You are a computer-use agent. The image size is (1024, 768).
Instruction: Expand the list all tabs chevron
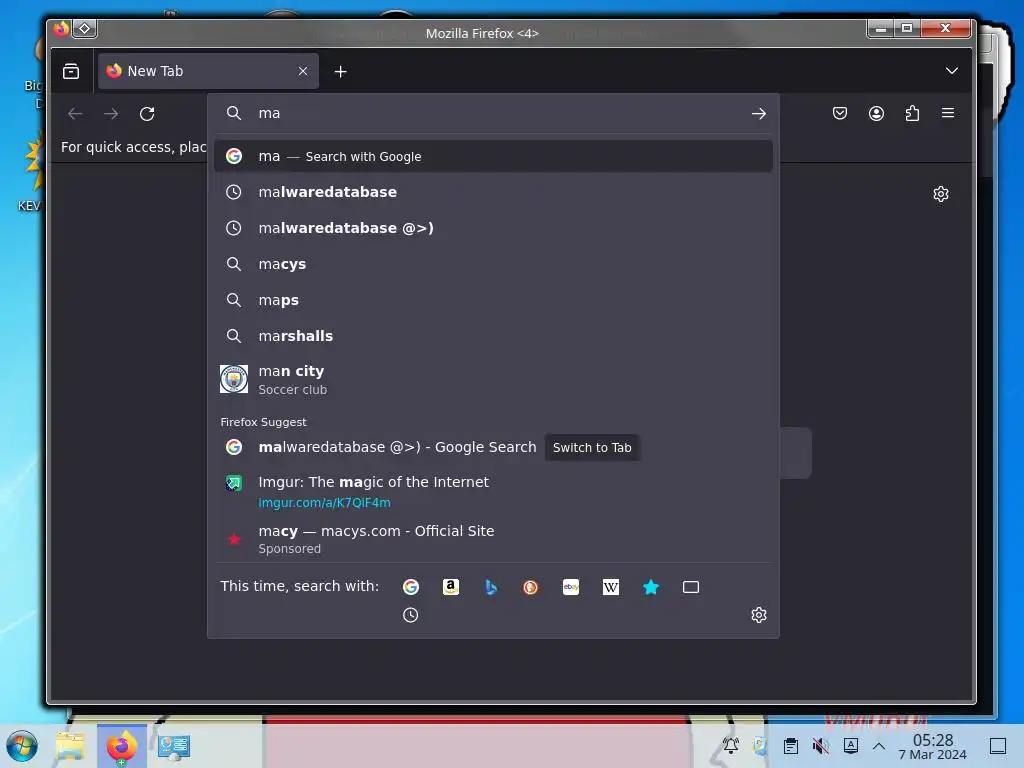[x=952, y=71]
